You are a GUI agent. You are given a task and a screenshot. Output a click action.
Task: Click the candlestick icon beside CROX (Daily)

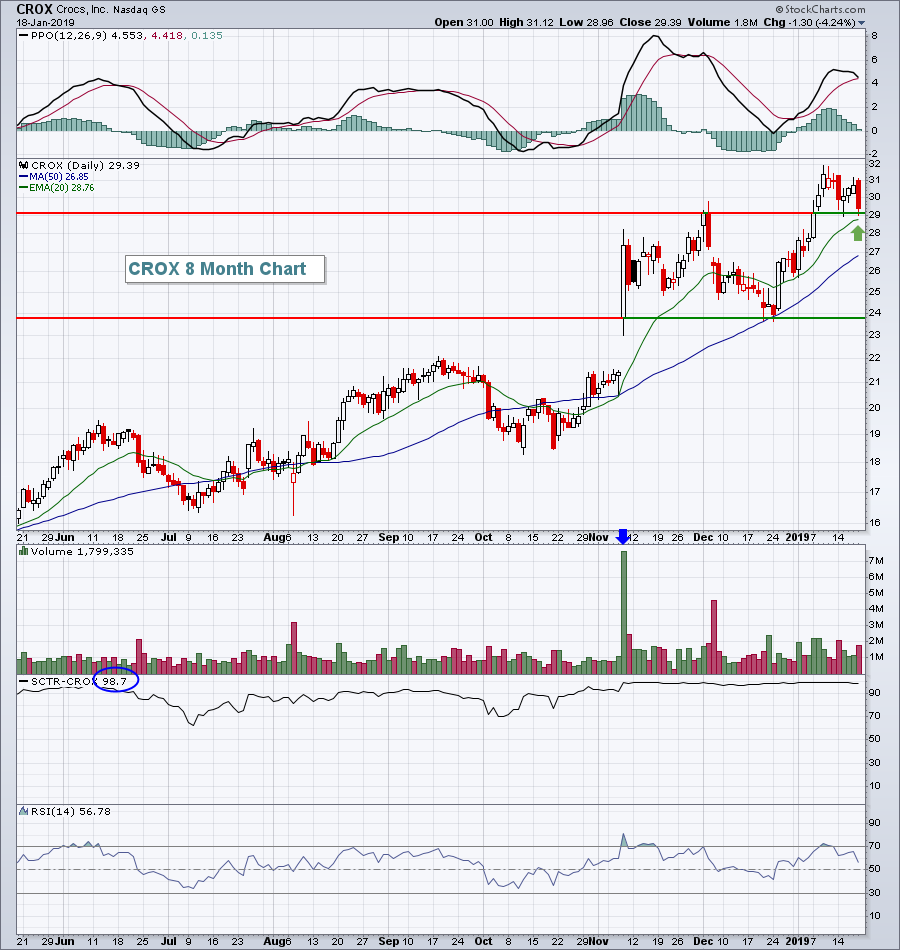(24, 165)
